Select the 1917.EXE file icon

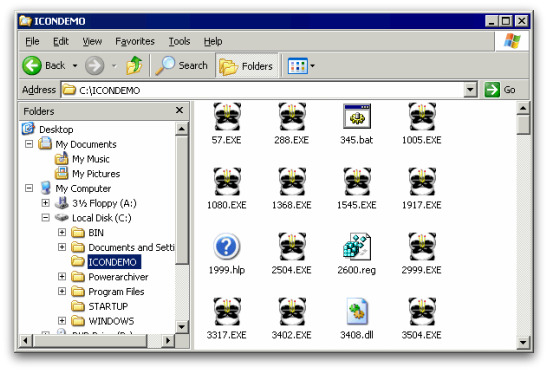pyautogui.click(x=422, y=182)
